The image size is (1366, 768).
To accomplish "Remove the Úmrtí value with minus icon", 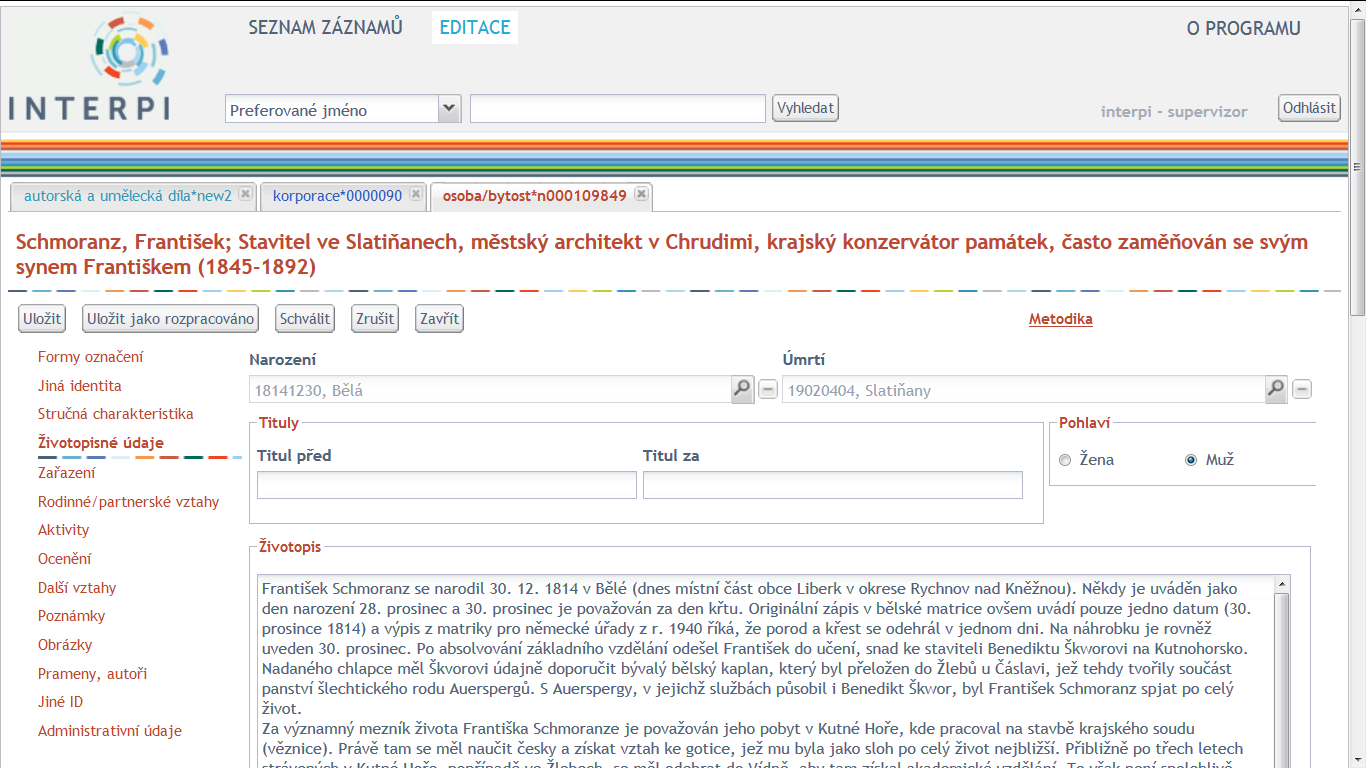I will 1302,389.
